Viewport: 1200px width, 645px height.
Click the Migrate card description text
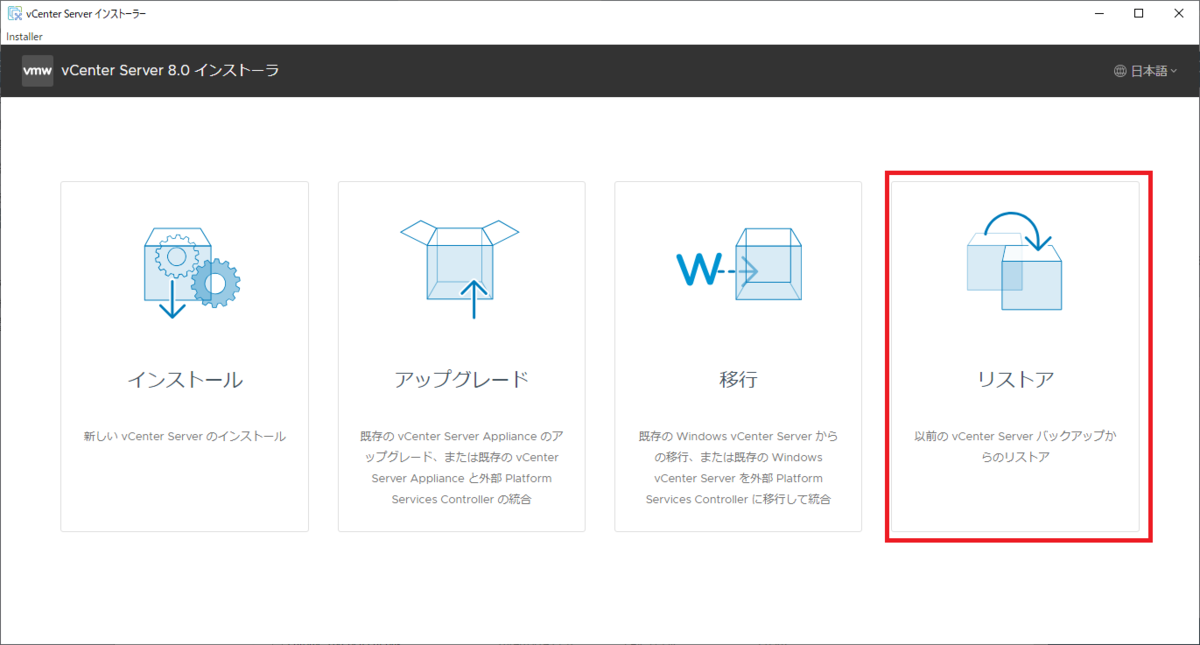pyautogui.click(x=738, y=467)
